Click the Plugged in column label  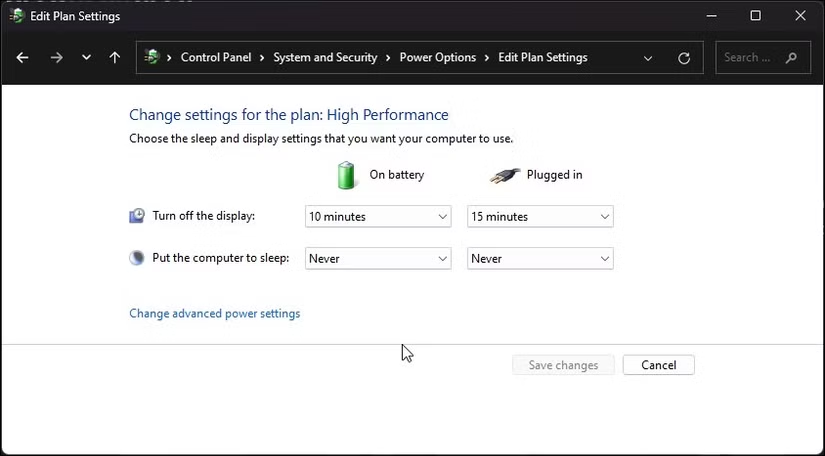point(555,175)
